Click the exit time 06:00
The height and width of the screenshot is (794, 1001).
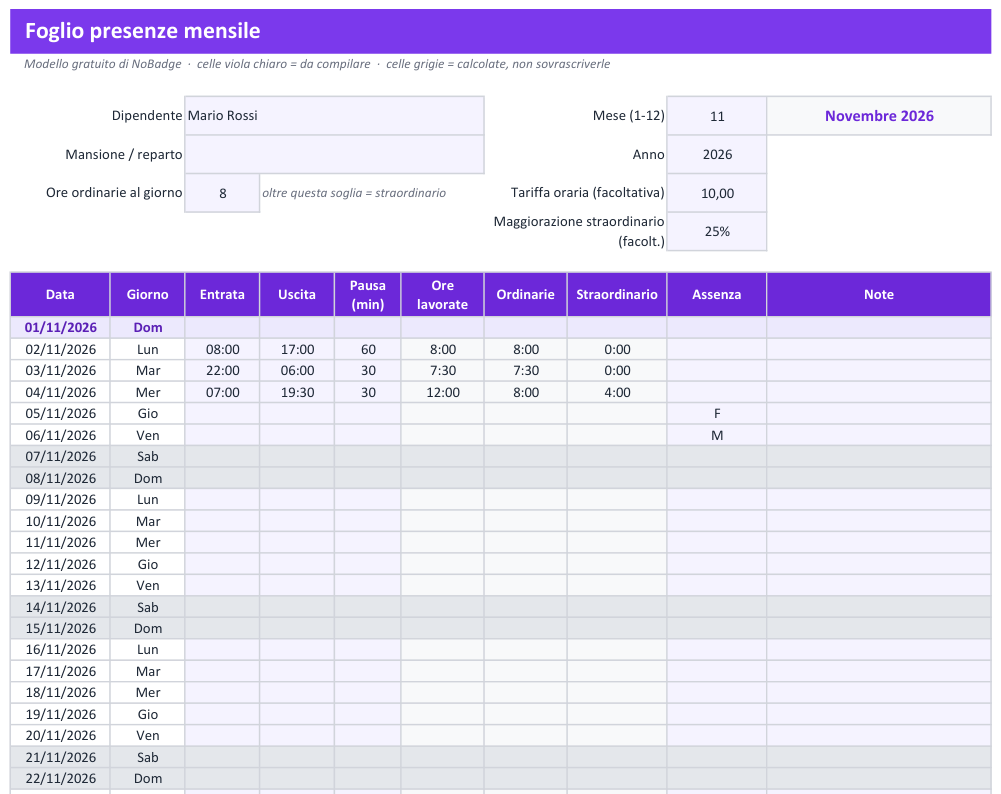coord(297,370)
